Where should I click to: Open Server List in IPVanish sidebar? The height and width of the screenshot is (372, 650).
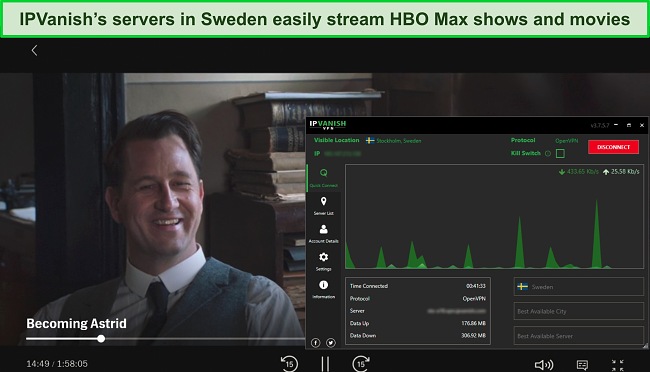(323, 206)
